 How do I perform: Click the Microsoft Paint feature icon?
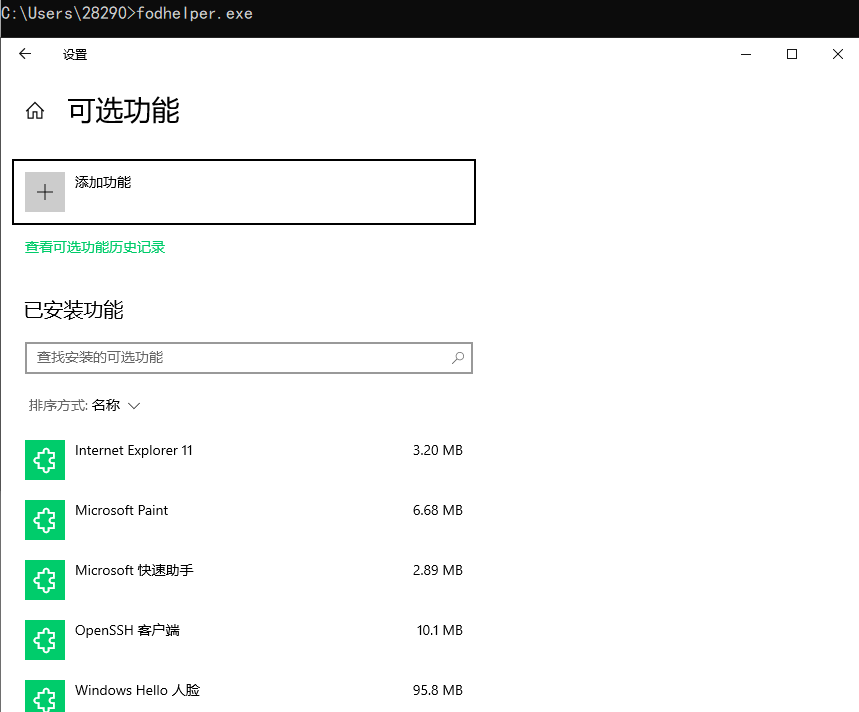[x=45, y=520]
